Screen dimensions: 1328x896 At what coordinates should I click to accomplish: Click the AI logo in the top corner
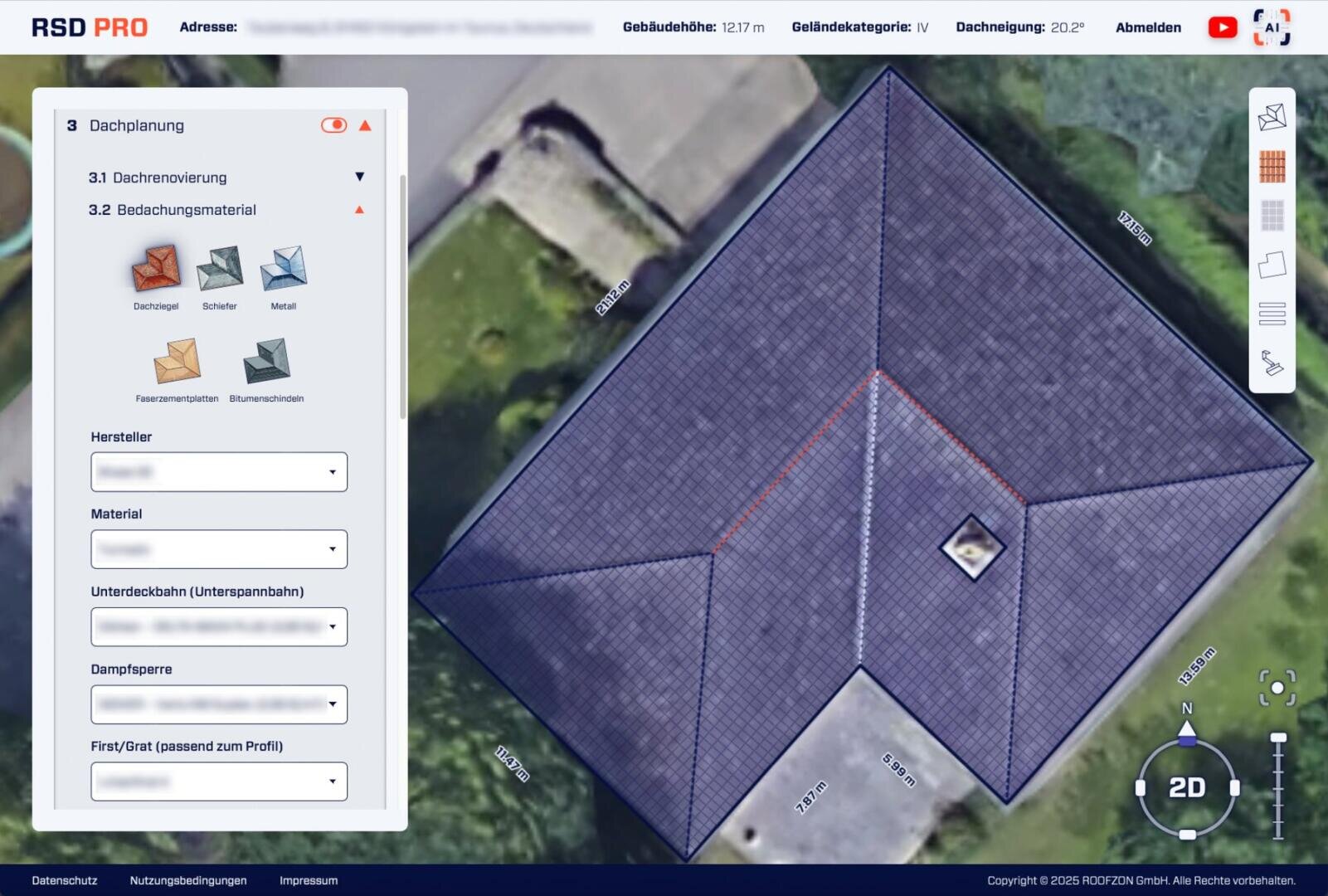point(1273,27)
